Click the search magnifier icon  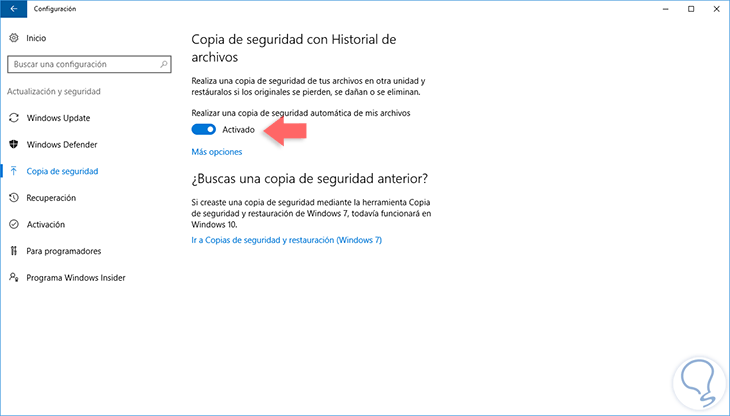[164, 64]
